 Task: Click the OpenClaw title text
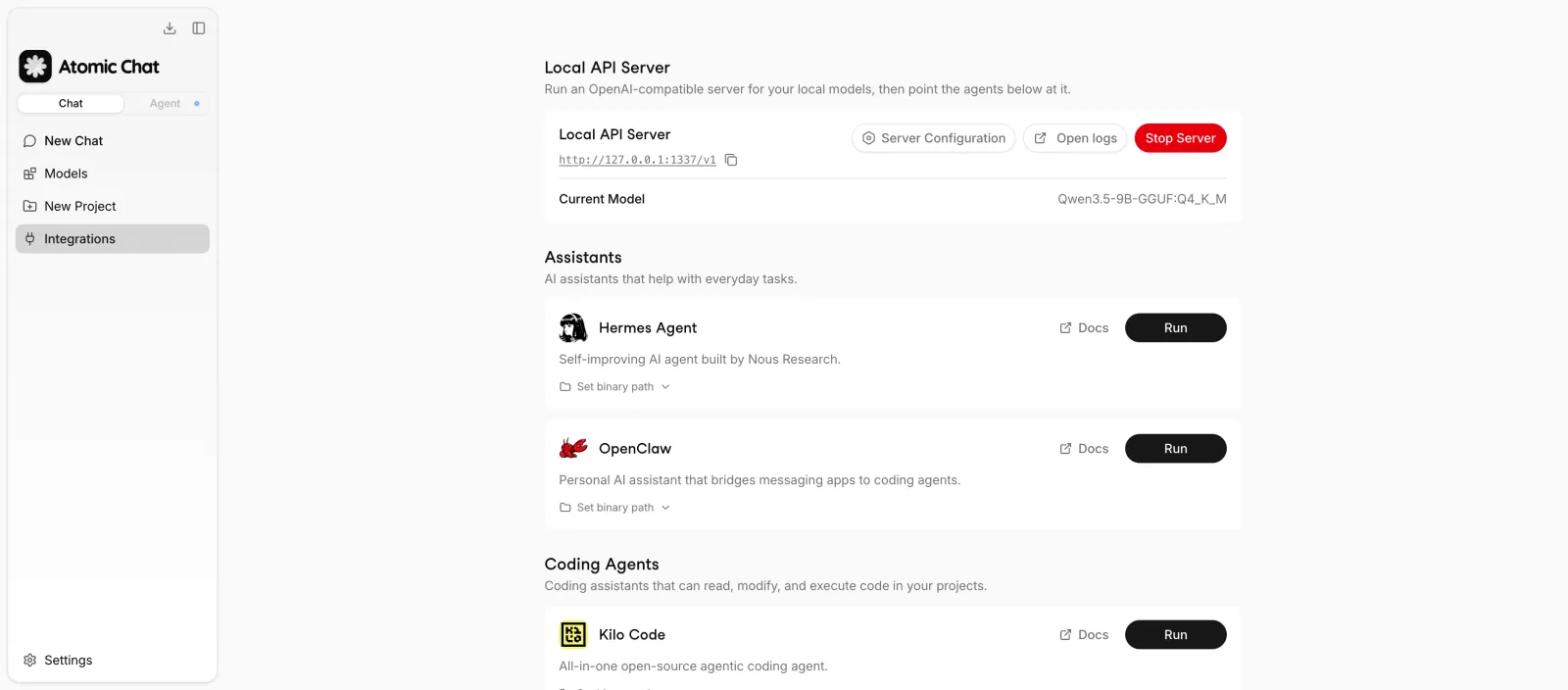tap(635, 449)
